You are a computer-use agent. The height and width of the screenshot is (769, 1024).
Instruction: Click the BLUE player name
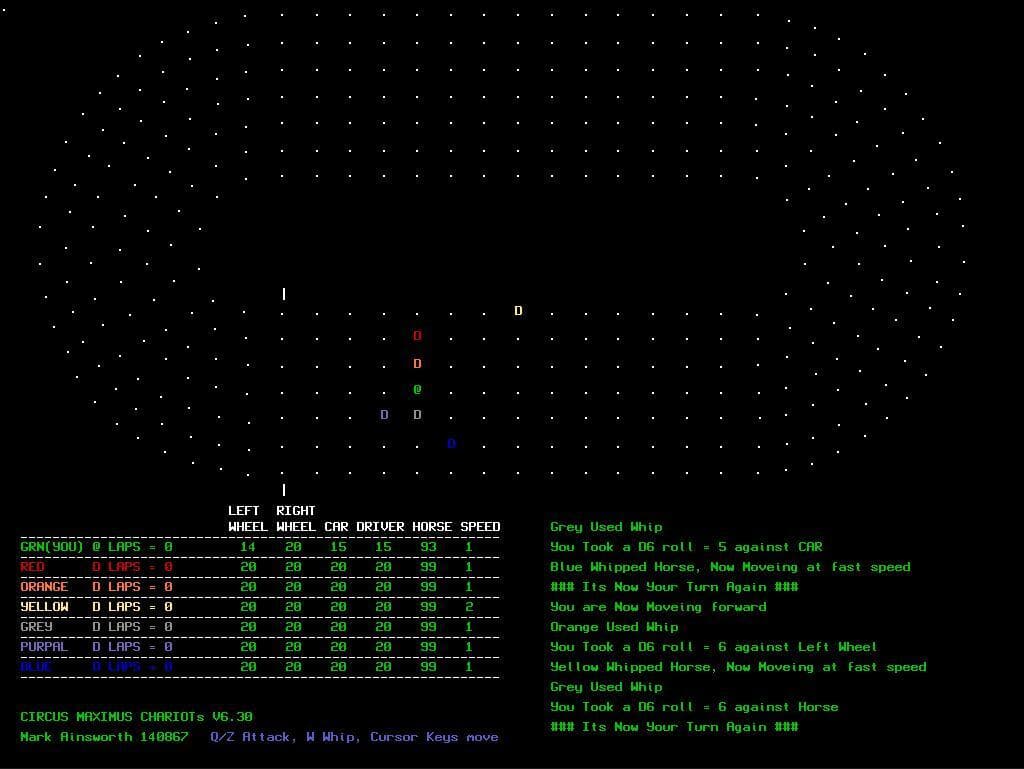click(36, 667)
